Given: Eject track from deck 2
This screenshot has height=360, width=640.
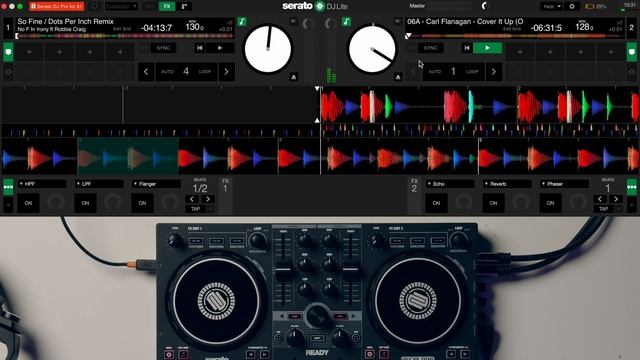Looking at the screenshot, I should point(398,77).
